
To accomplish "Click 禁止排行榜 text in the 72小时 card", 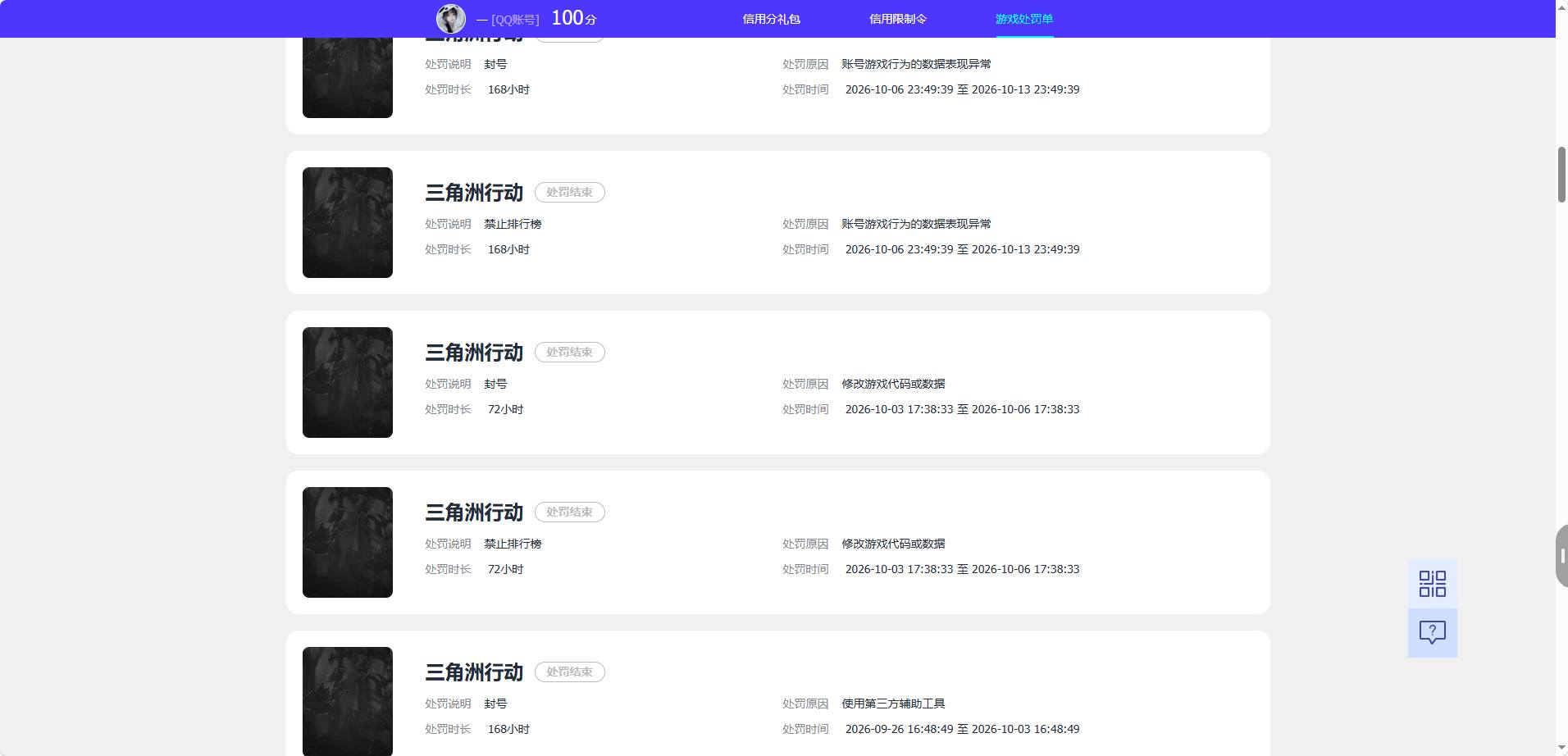I will point(513,544).
